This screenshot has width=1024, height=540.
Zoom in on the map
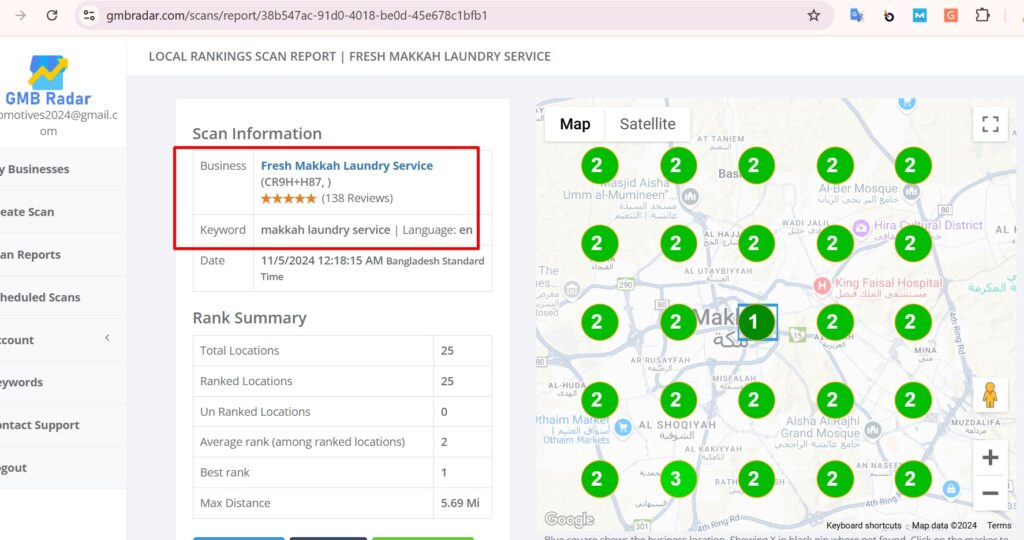pyautogui.click(x=990, y=457)
